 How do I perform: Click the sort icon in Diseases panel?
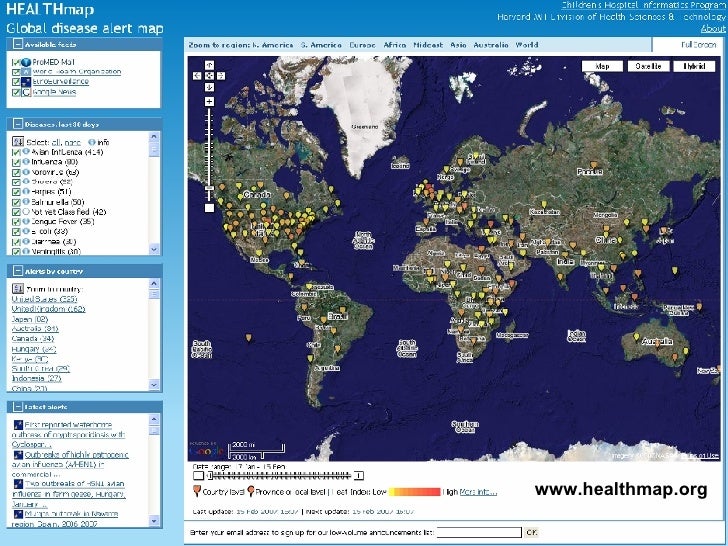18,142
